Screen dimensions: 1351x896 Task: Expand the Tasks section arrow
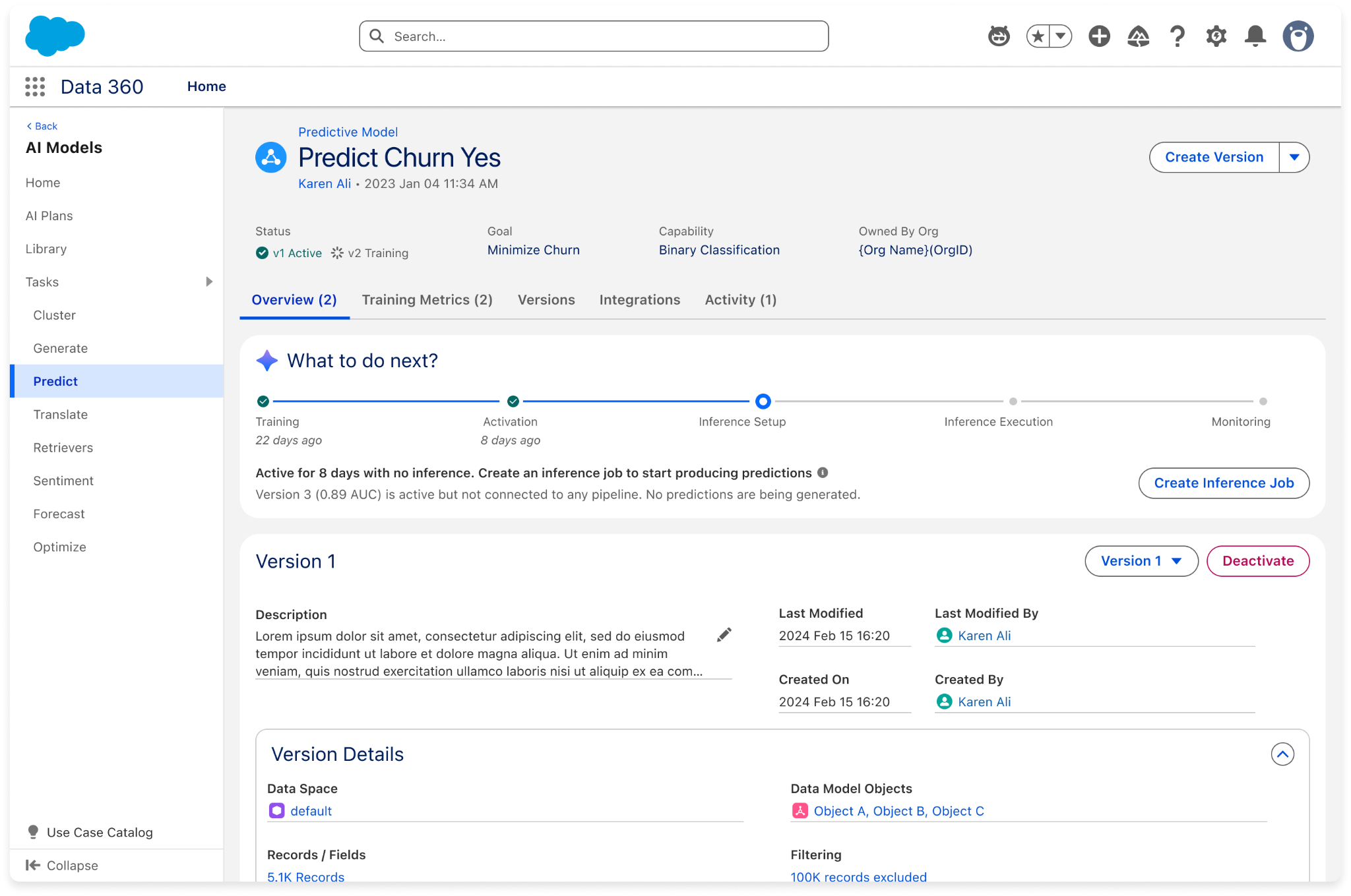pos(209,282)
